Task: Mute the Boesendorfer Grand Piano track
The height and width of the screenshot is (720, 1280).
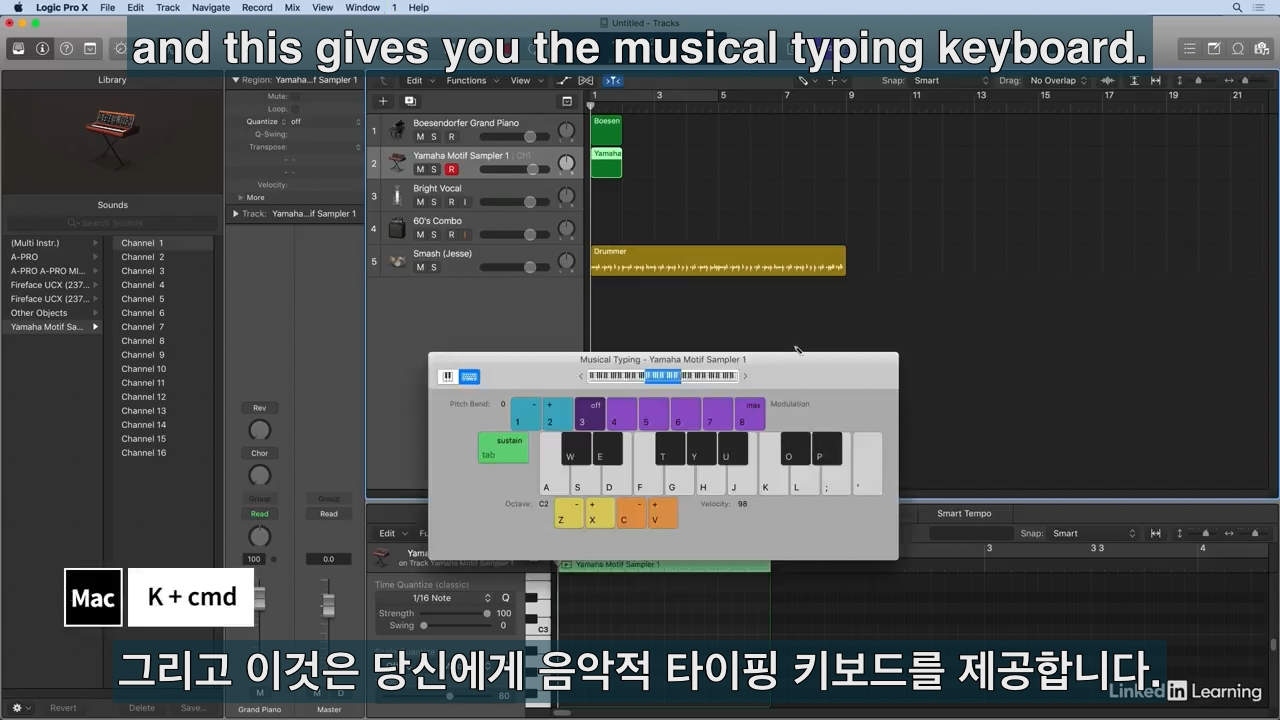Action: 420,137
